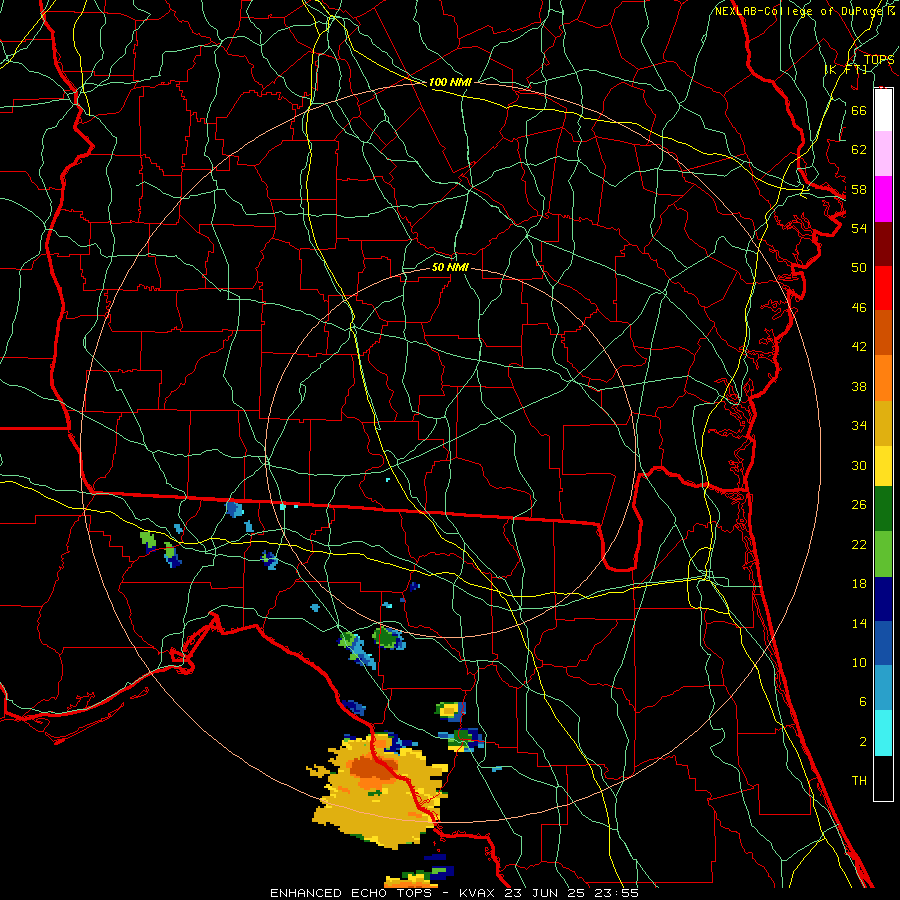Click the white swatch in the tops legend
The image size is (900, 900).
tap(883, 110)
